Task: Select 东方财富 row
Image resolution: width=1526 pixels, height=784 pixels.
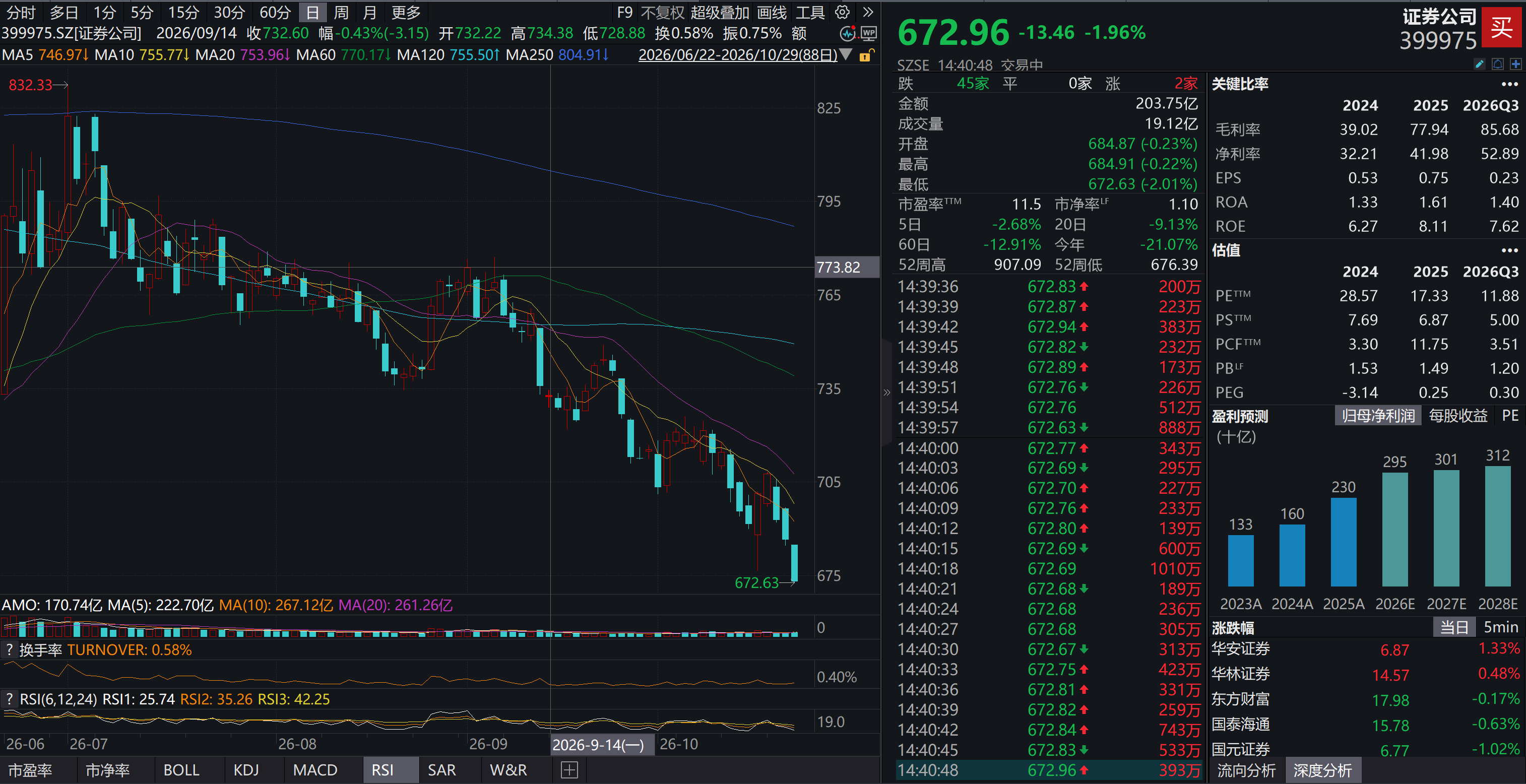Action: point(1365,699)
